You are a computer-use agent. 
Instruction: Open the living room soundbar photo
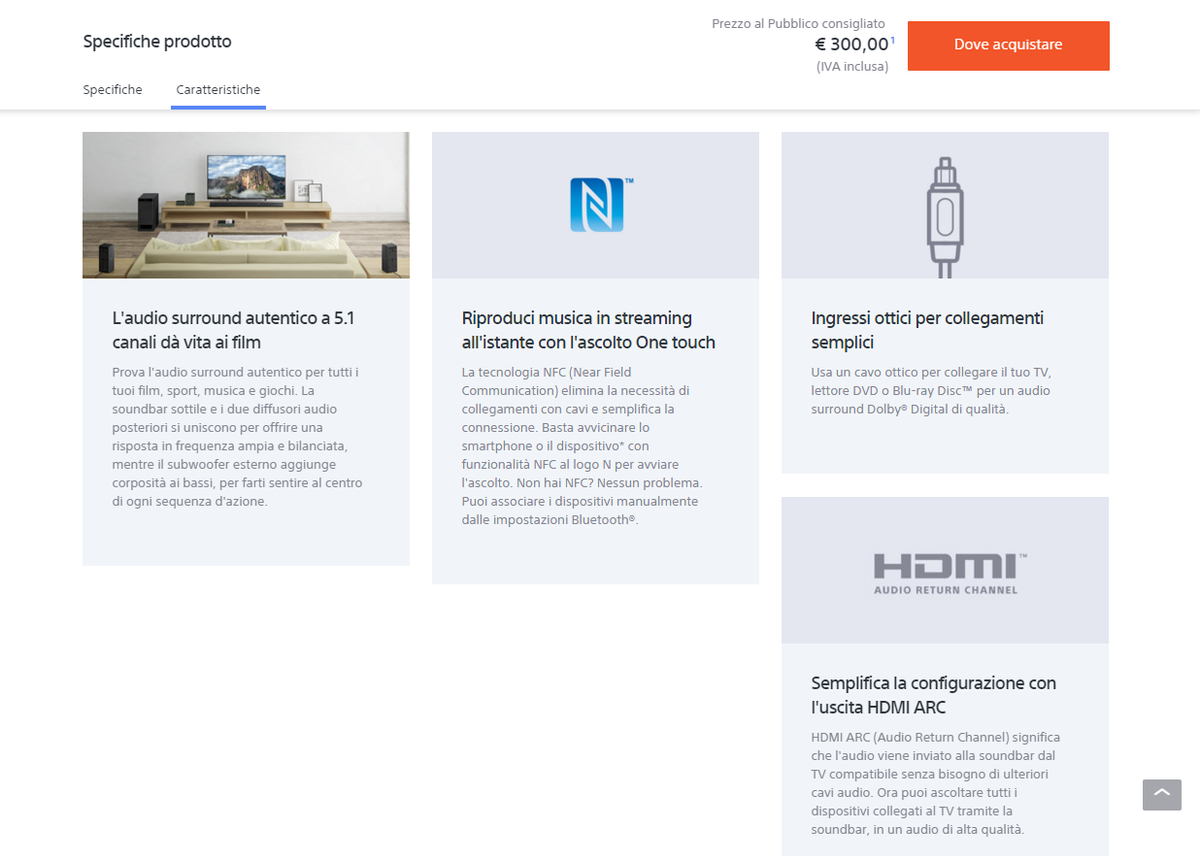[246, 205]
